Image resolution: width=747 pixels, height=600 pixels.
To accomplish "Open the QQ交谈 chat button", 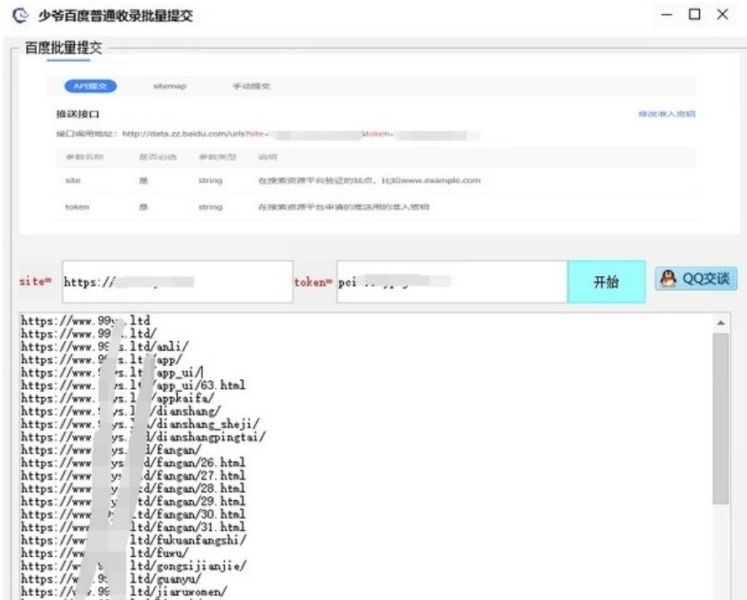I will coord(696,278).
